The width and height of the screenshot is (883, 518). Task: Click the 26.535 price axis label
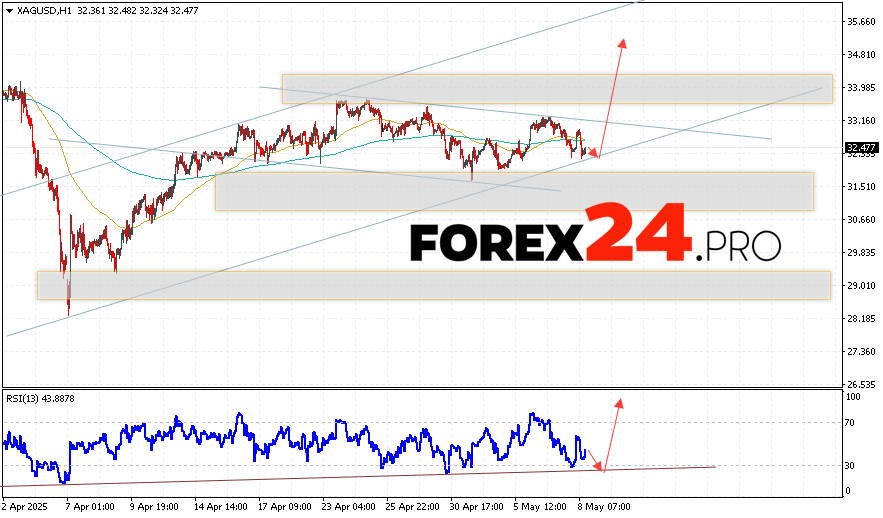pos(861,385)
